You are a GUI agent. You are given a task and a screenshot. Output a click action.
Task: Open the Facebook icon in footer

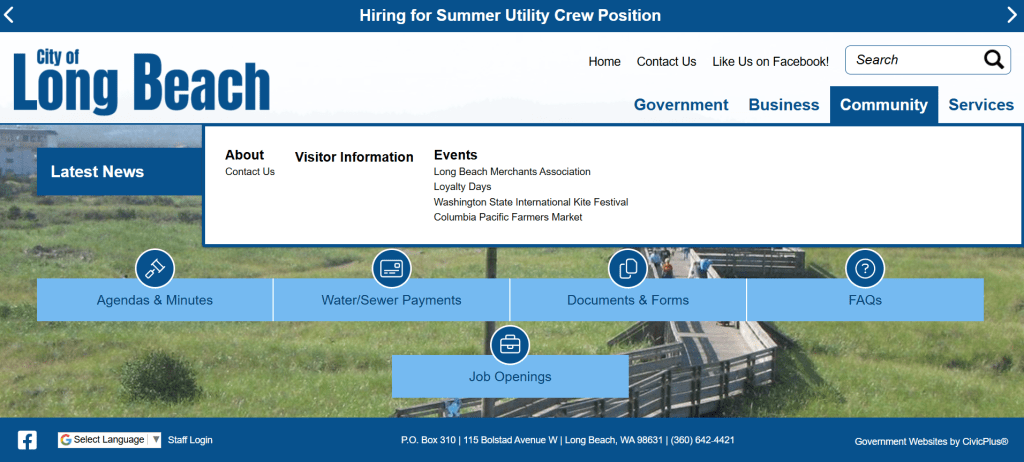coord(27,440)
